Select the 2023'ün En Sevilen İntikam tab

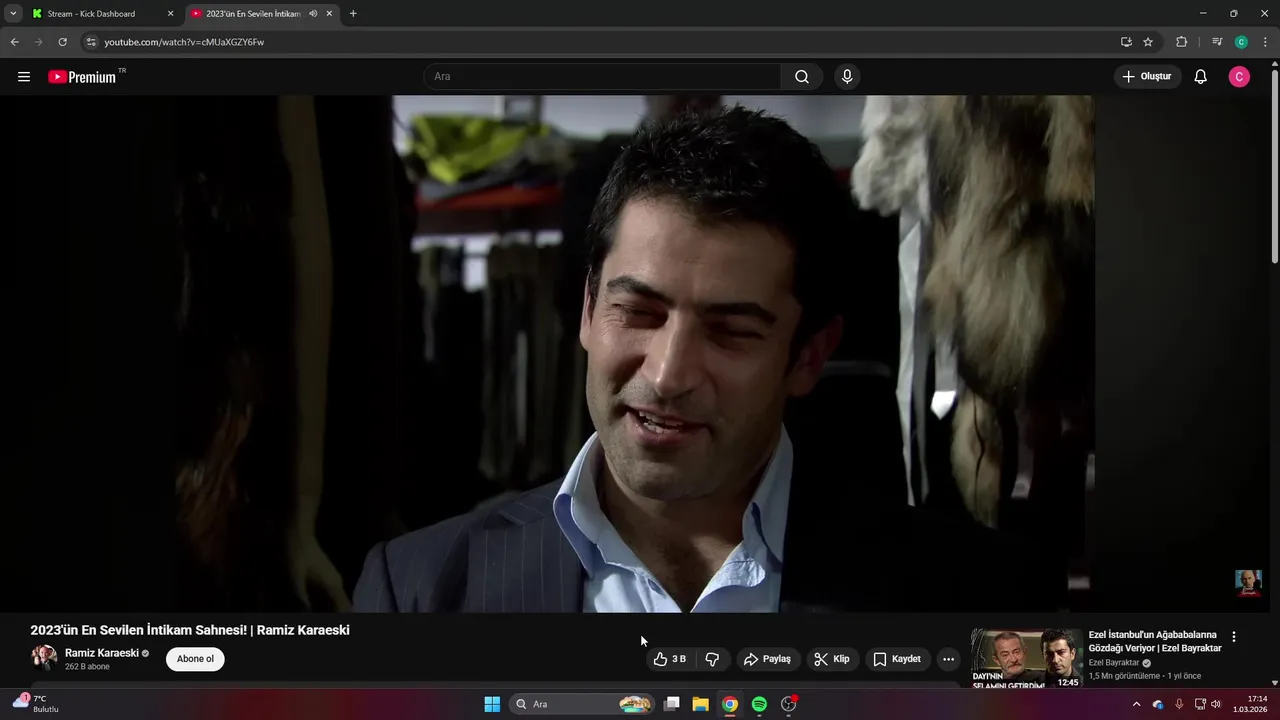(x=253, y=14)
